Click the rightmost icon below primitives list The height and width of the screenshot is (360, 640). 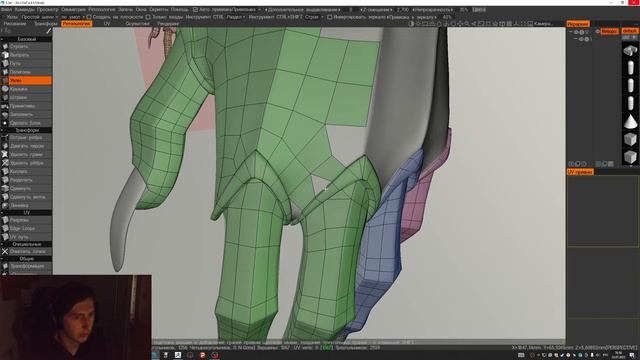click(x=611, y=164)
